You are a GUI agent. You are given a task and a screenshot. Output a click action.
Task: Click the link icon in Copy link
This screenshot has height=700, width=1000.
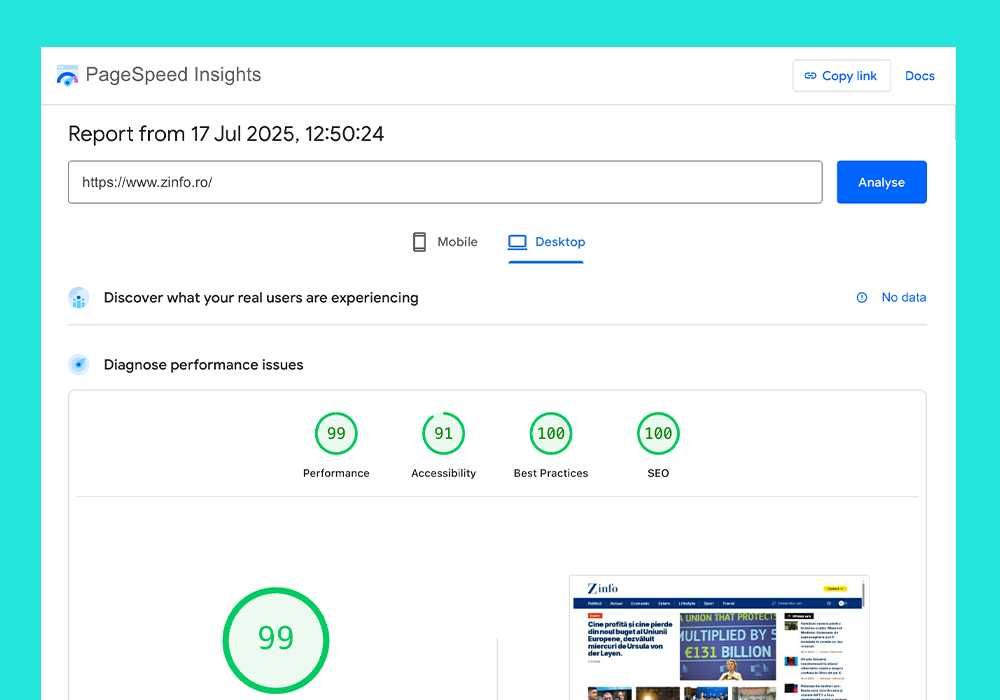click(810, 76)
